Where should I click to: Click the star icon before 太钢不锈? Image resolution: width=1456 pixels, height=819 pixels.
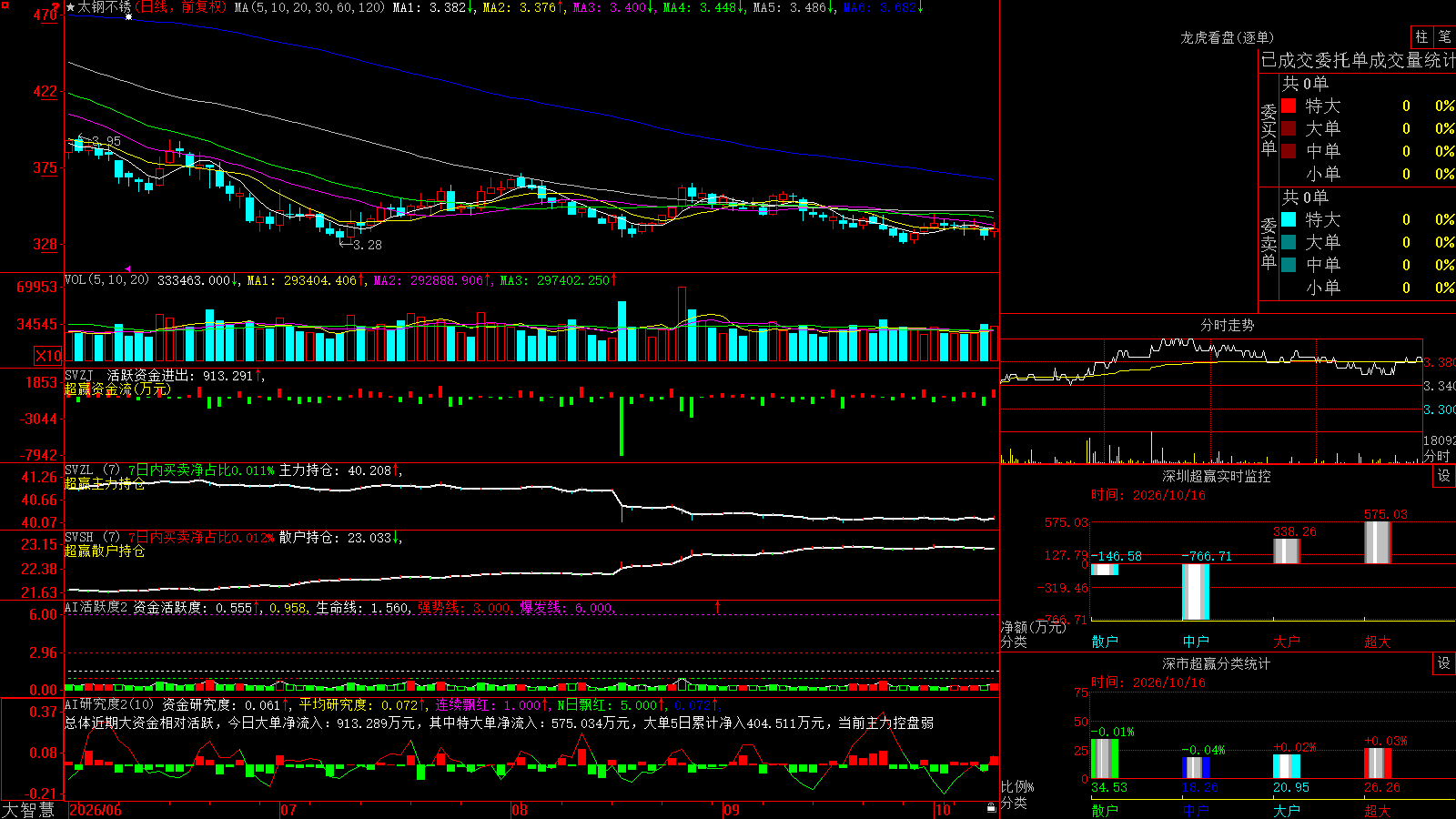pos(71,7)
